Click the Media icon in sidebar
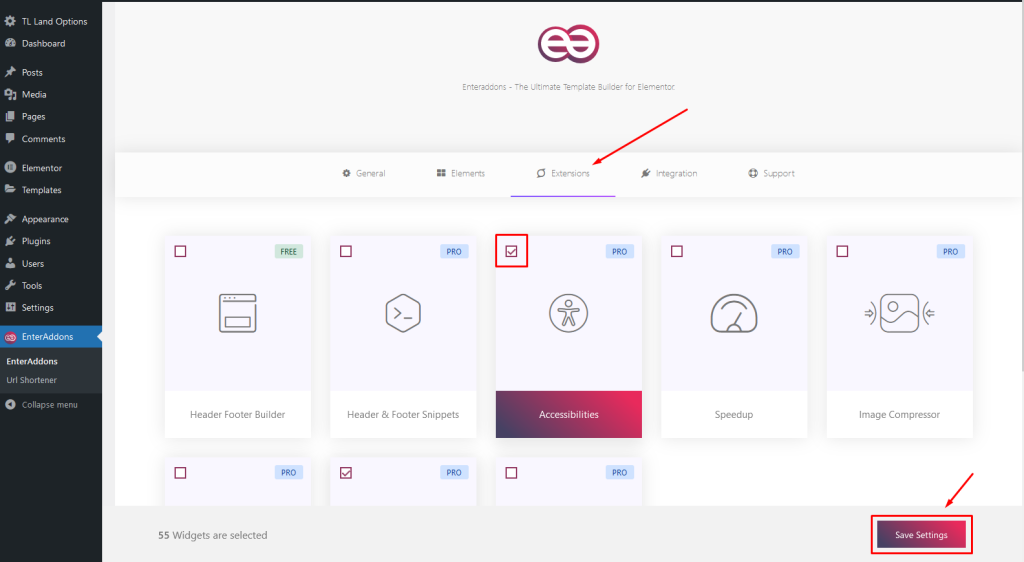This screenshot has height=562, width=1024. pyautogui.click(x=10, y=94)
